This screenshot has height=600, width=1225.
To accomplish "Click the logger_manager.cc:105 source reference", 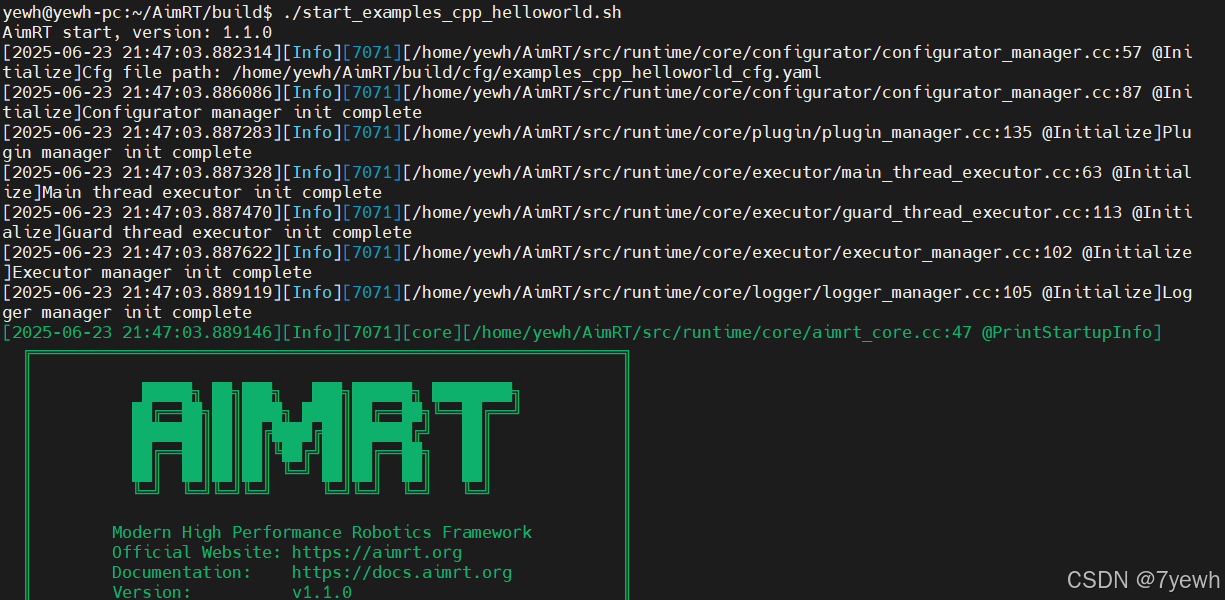I will pos(926,292).
